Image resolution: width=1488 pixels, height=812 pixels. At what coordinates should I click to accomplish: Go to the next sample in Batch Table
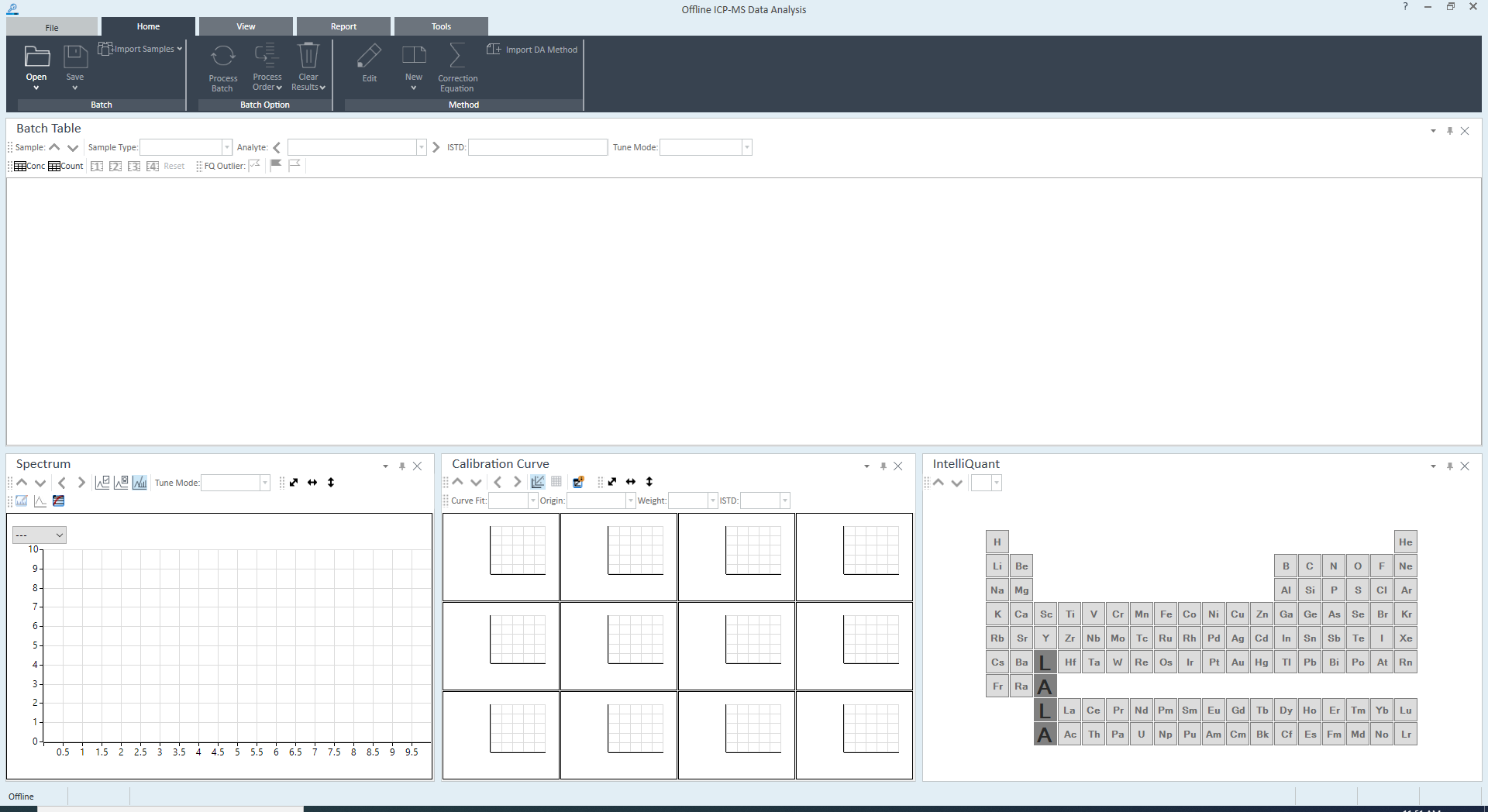[x=73, y=147]
